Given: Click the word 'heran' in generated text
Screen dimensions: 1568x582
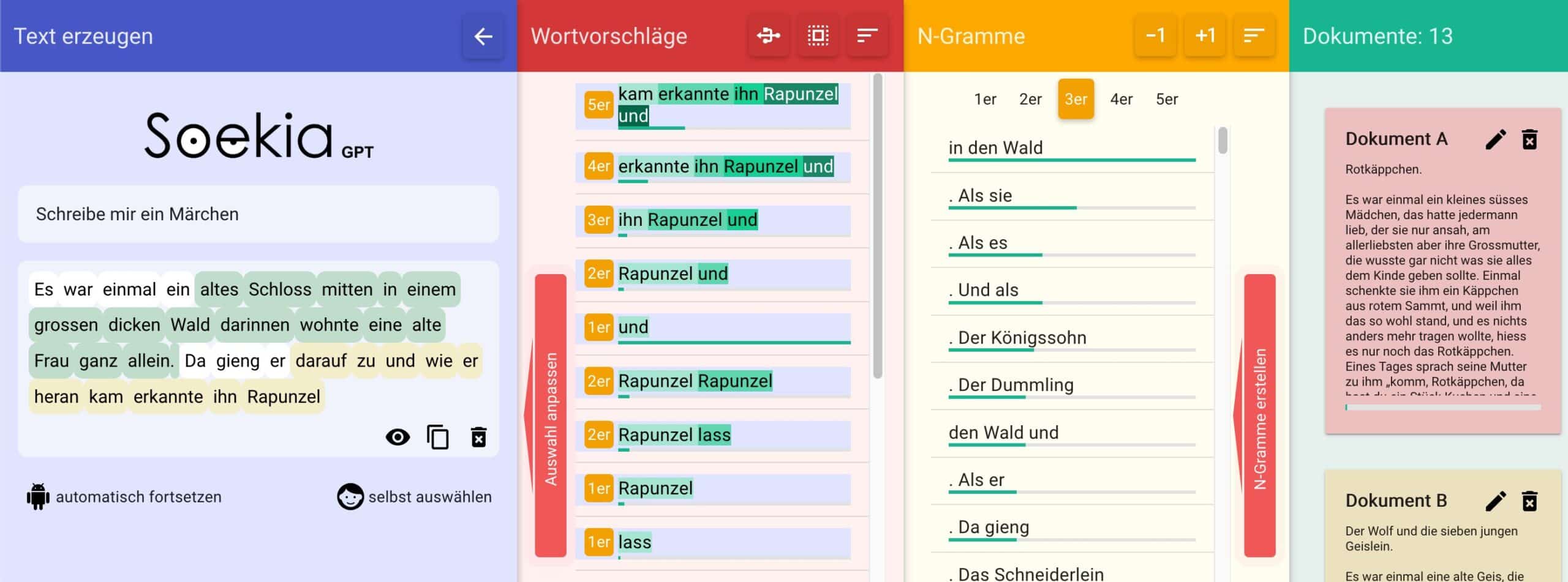Looking at the screenshot, I should point(56,397).
